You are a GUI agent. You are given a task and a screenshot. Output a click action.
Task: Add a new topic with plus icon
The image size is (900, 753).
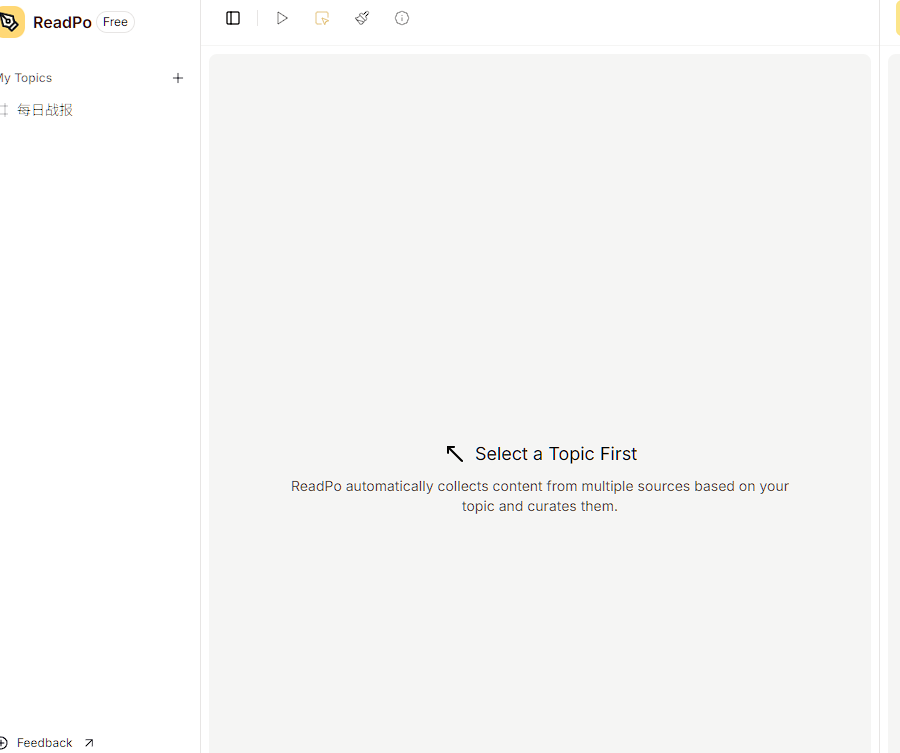pyautogui.click(x=178, y=78)
